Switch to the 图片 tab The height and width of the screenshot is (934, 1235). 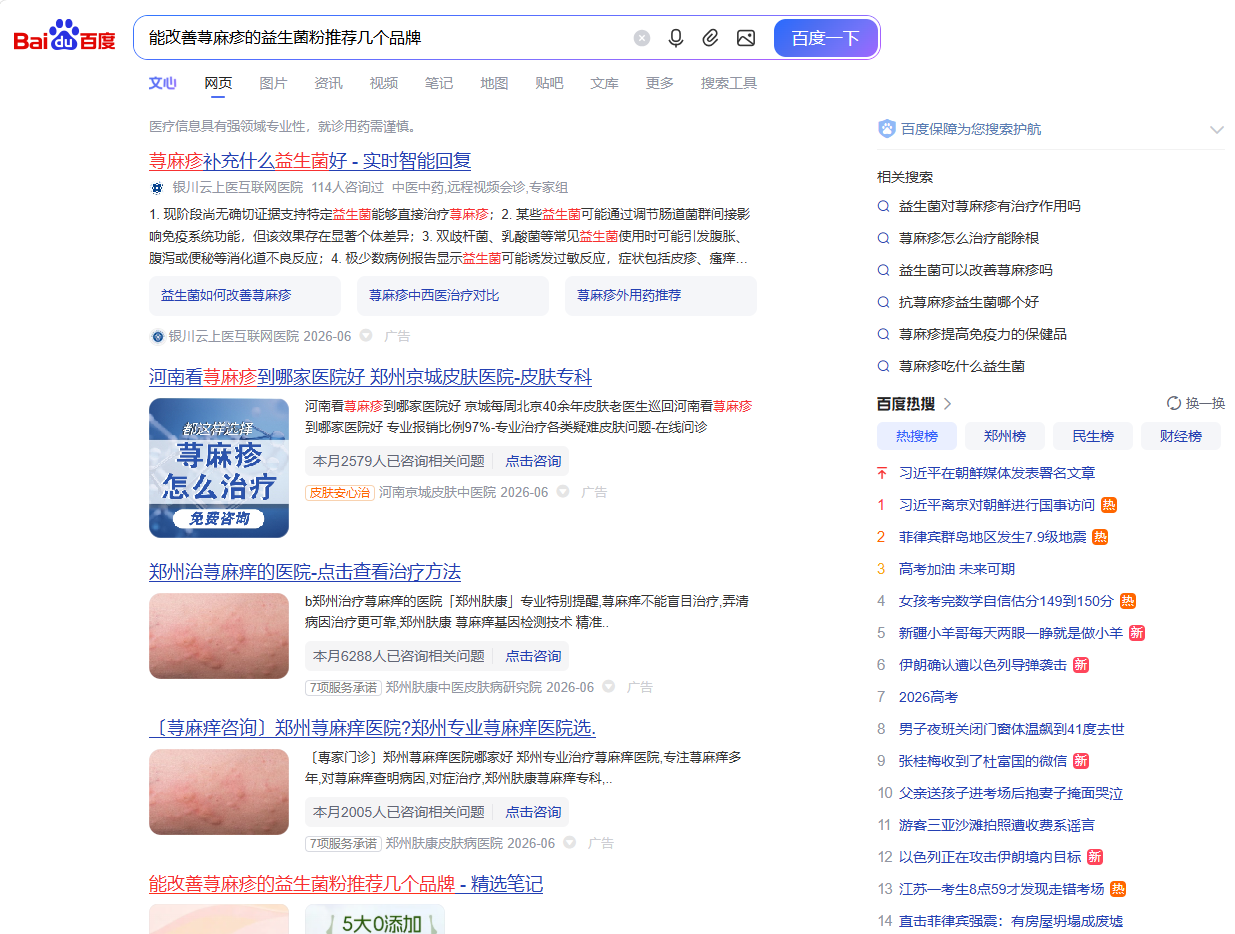273,83
